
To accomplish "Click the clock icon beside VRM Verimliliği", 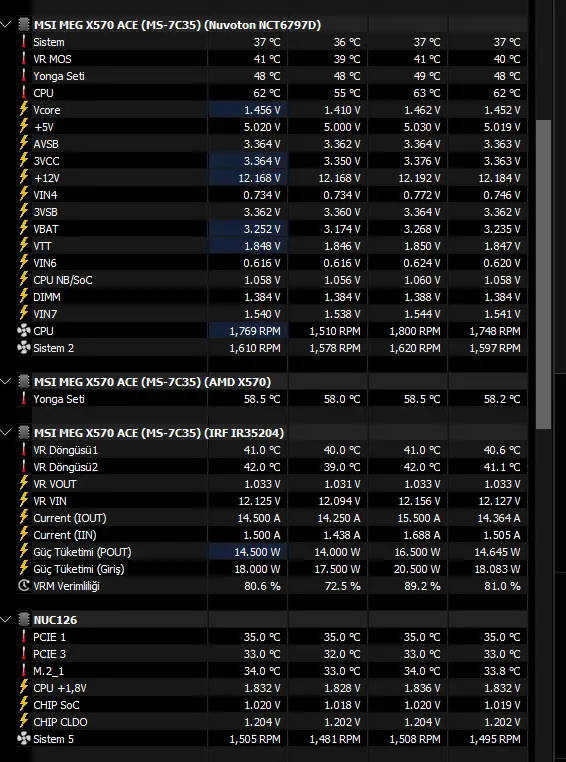I will tap(23, 586).
